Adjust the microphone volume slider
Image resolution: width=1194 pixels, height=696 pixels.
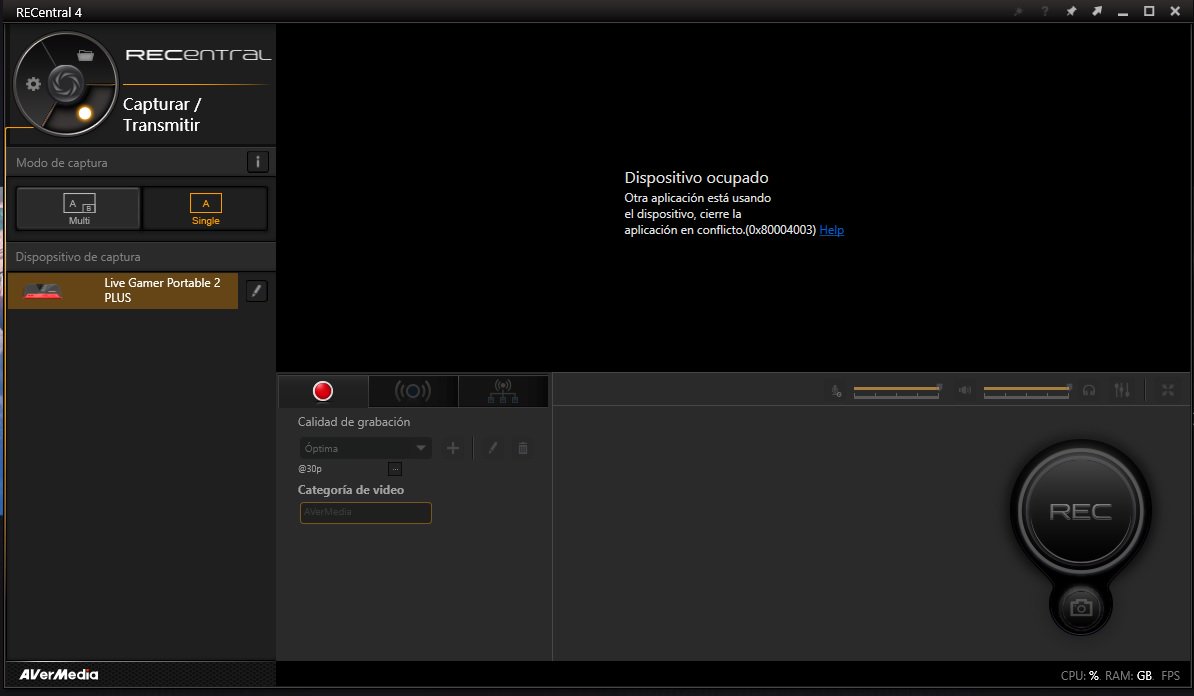897,391
